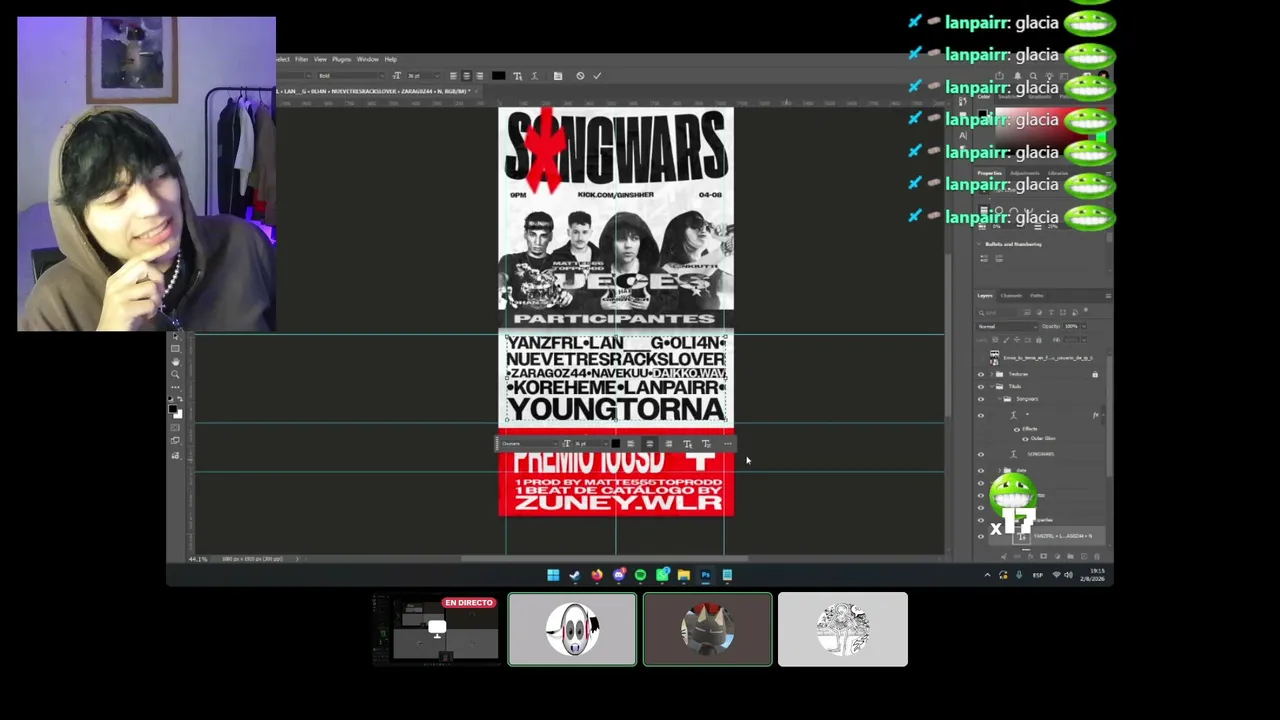Open File Explorer from the taskbar
Screen dimensions: 1280x720
tap(683, 575)
